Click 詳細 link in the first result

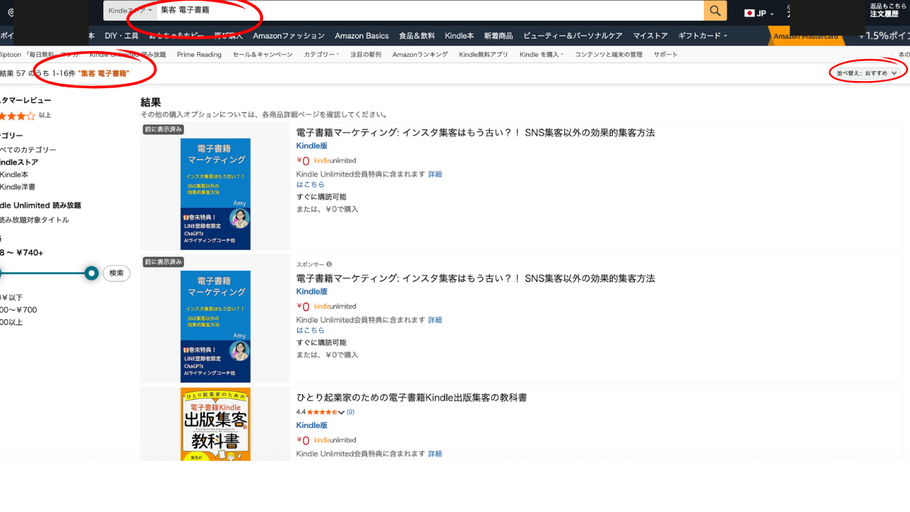pos(435,174)
